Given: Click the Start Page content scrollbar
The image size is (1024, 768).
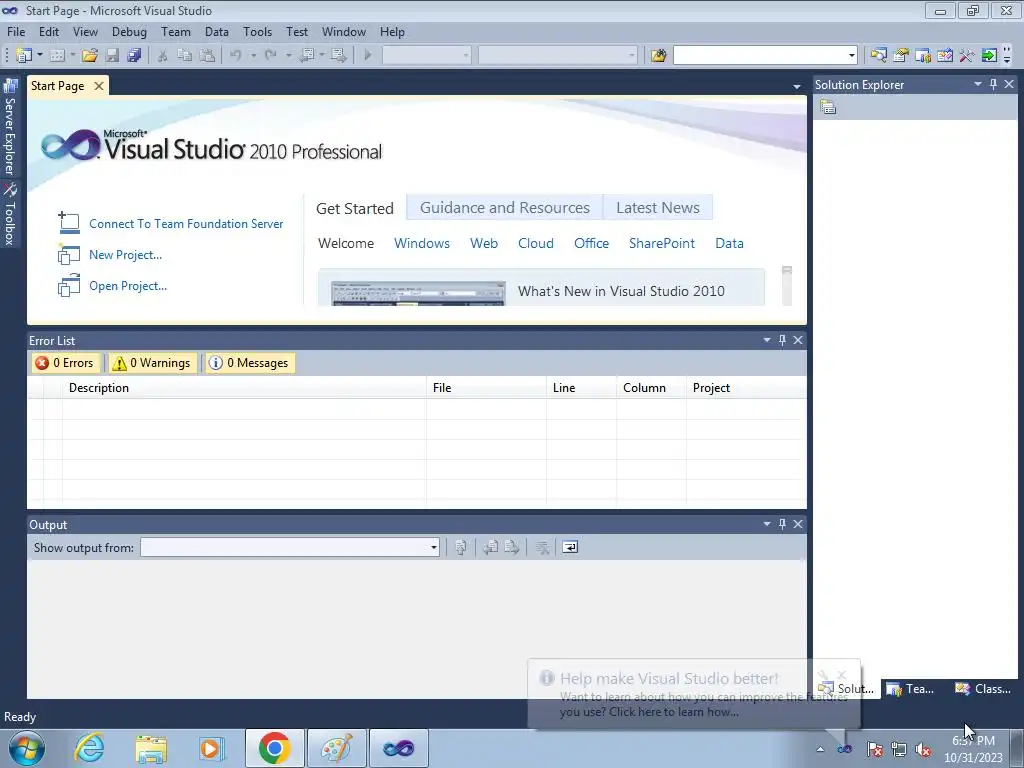Looking at the screenshot, I should coord(787,285).
